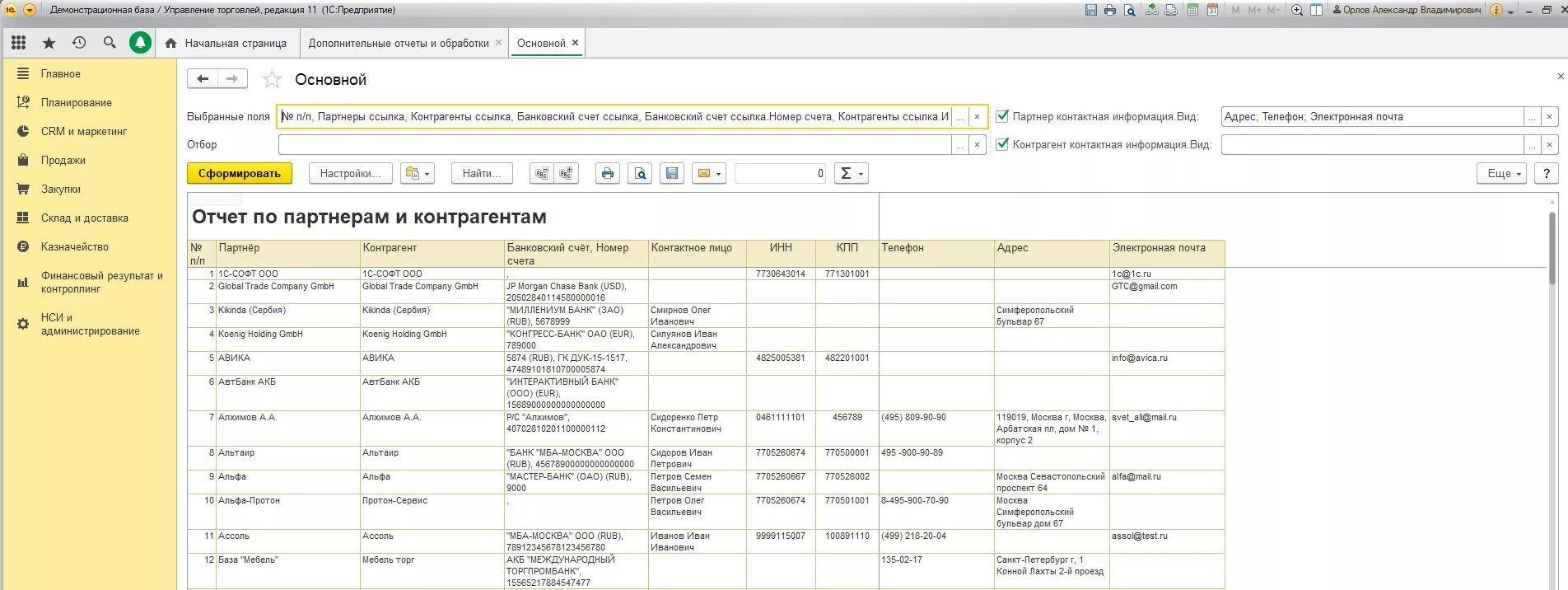The image size is (1568, 590).
Task: Switch to Начальная страница tab
Action: 226,43
